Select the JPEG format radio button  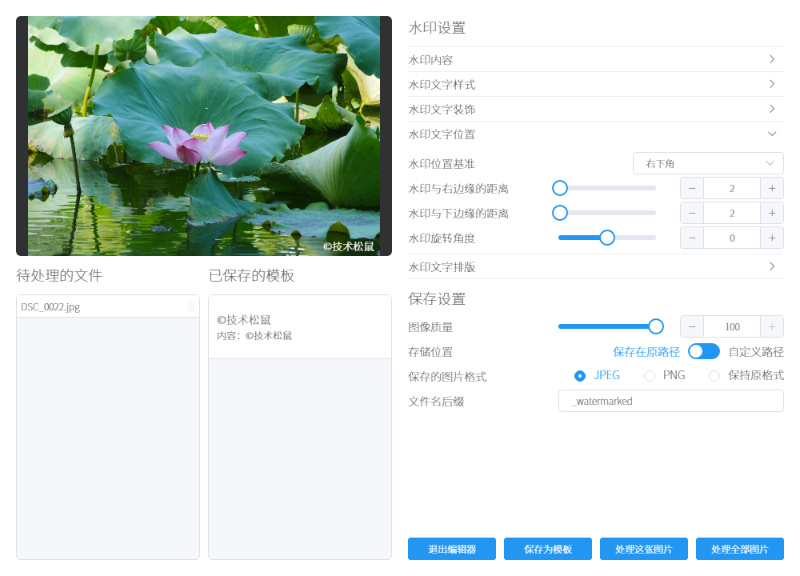tap(580, 376)
